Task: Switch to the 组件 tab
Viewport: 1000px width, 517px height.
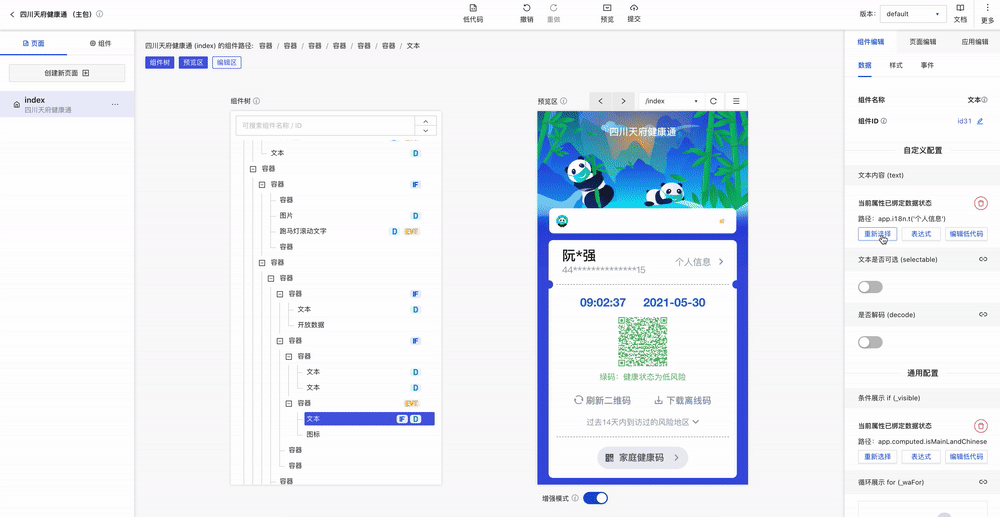Action: pyautogui.click(x=100, y=43)
